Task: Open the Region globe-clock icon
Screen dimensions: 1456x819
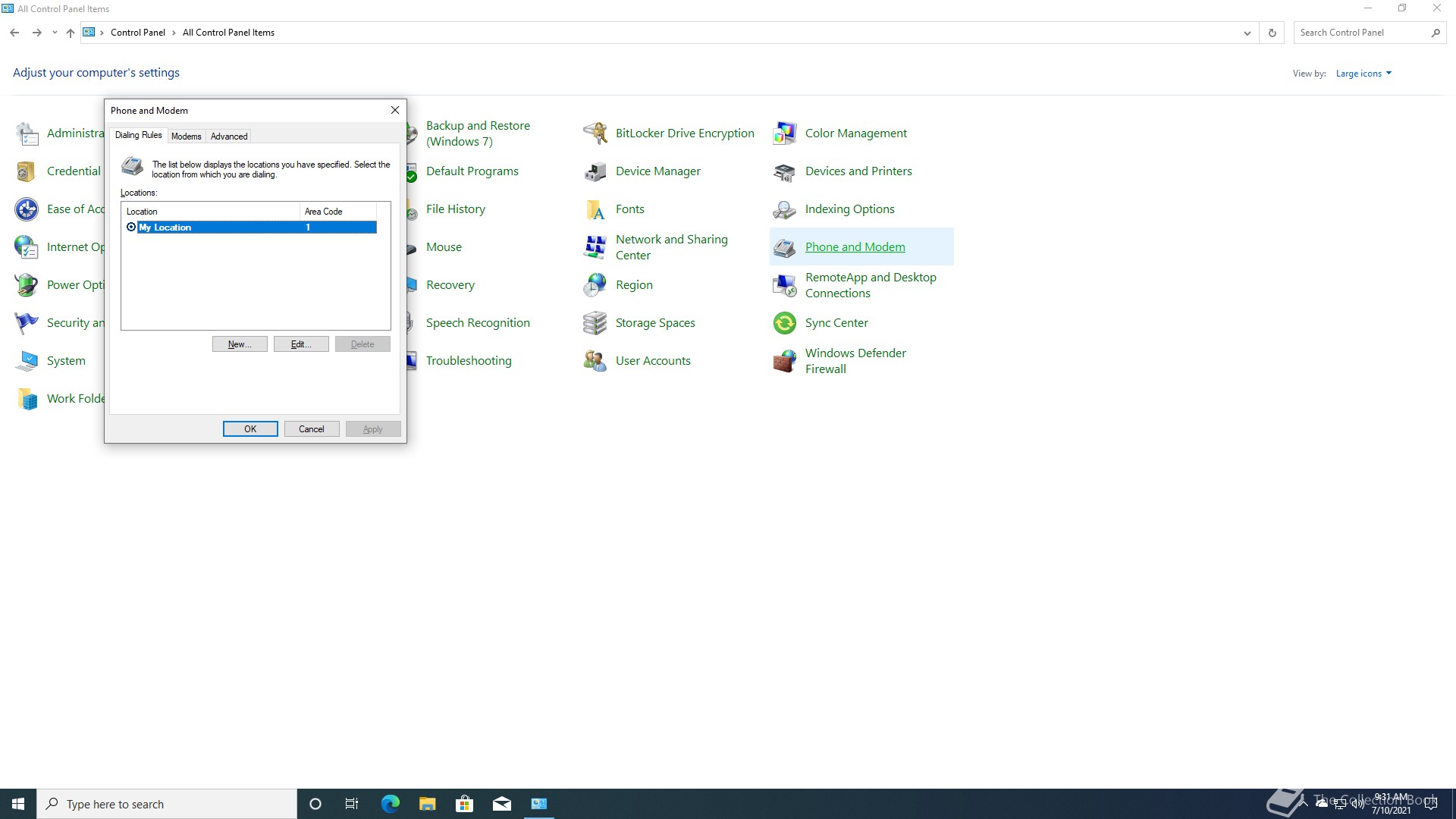Action: pyautogui.click(x=595, y=285)
